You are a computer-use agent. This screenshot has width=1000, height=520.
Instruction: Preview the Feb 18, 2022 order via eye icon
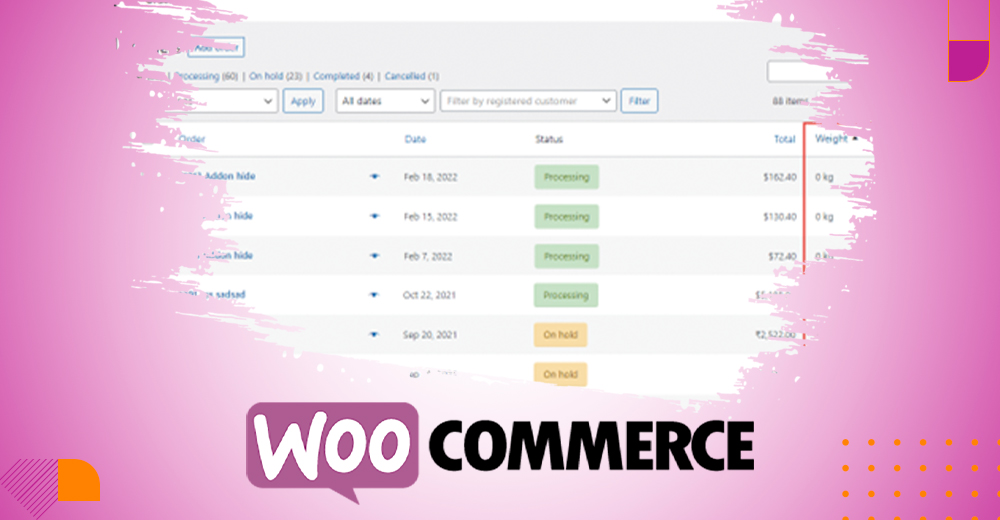point(374,177)
